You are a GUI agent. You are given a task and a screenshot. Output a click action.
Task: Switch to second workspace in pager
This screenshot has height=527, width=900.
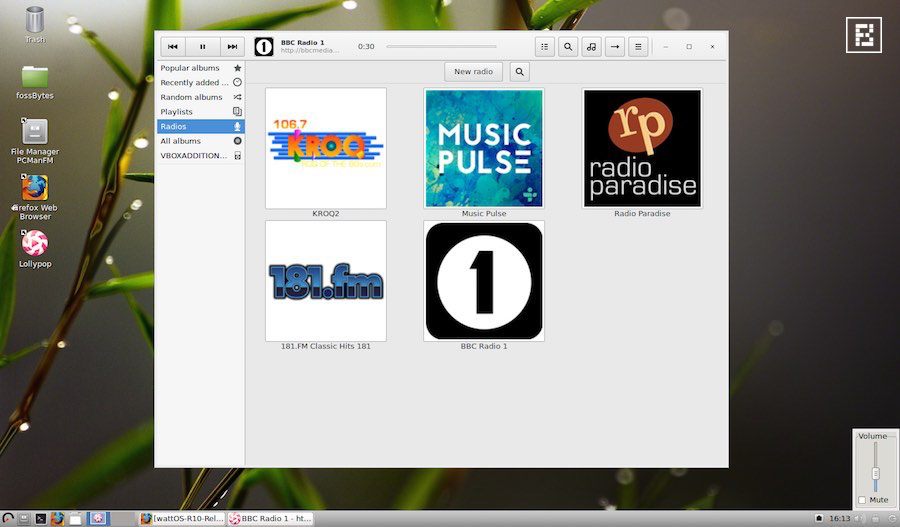(x=122, y=519)
